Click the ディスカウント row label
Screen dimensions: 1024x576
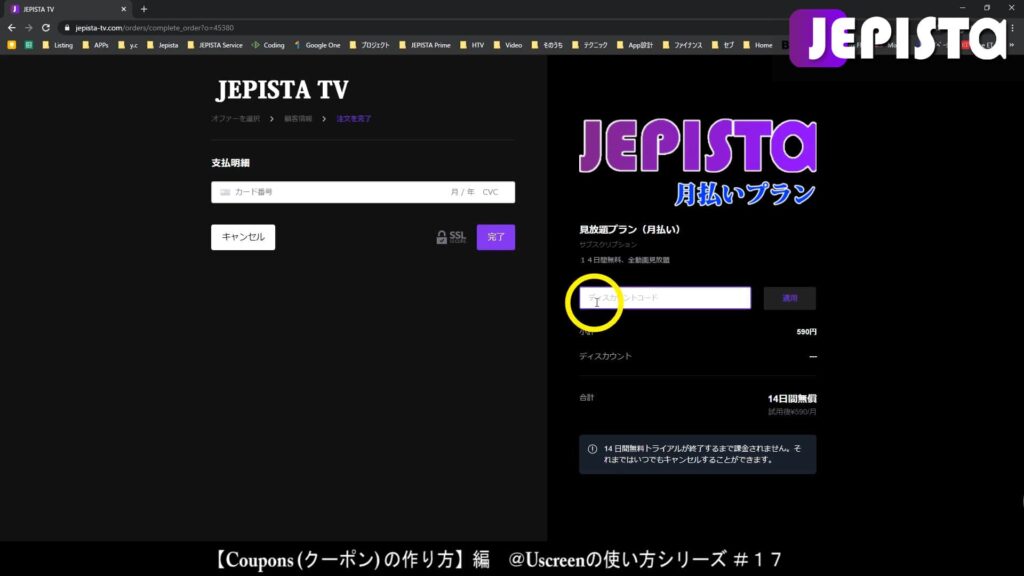coord(605,357)
